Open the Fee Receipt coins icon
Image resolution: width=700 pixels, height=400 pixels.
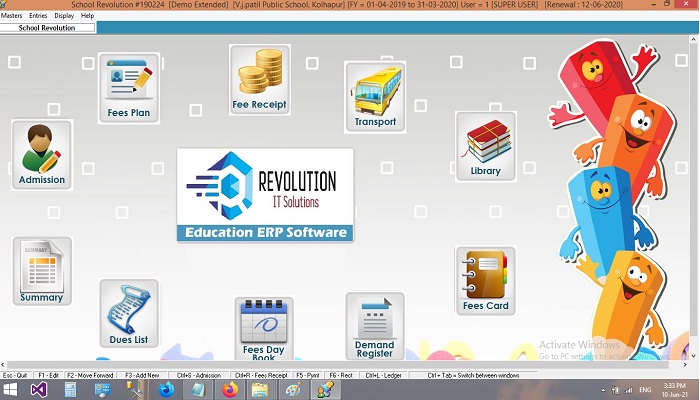click(x=259, y=79)
